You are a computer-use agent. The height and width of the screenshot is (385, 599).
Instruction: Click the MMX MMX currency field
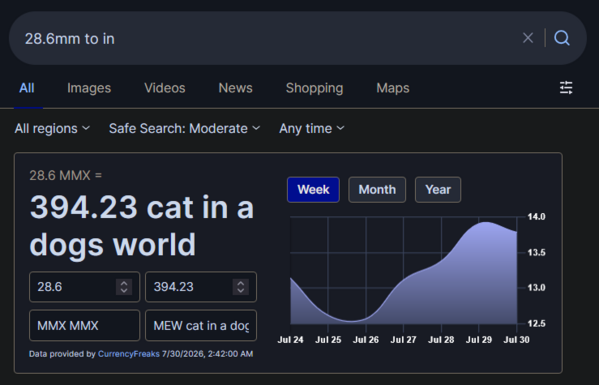point(84,325)
